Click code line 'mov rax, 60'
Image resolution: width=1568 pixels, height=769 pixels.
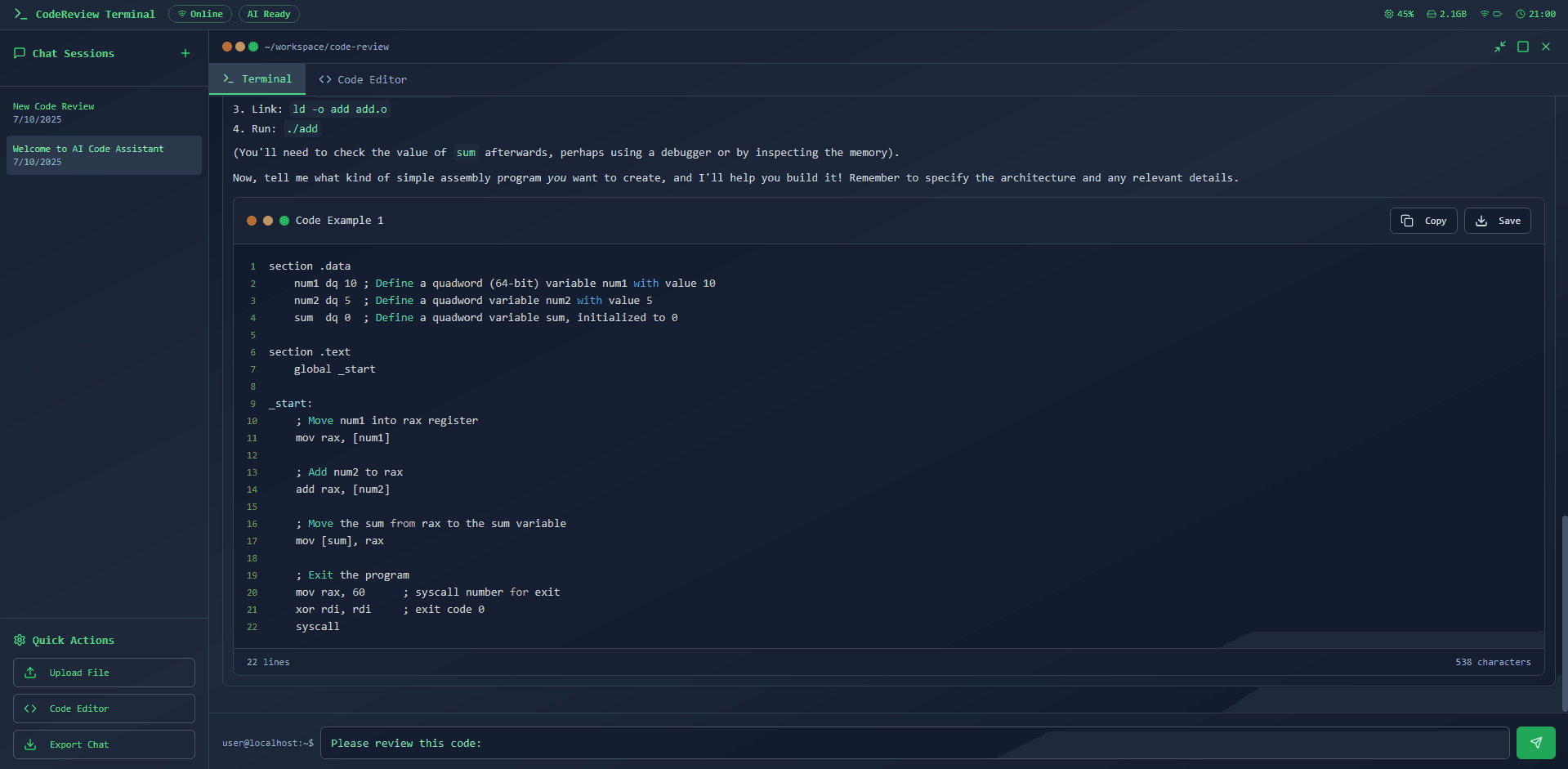[330, 592]
